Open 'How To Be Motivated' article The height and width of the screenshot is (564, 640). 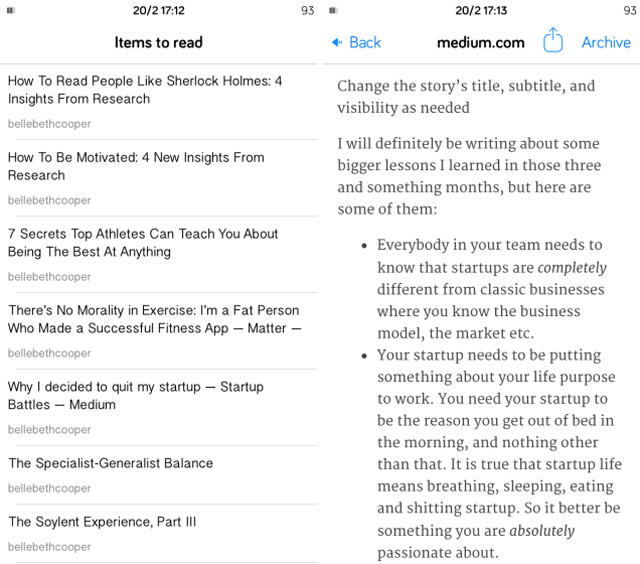[159, 178]
